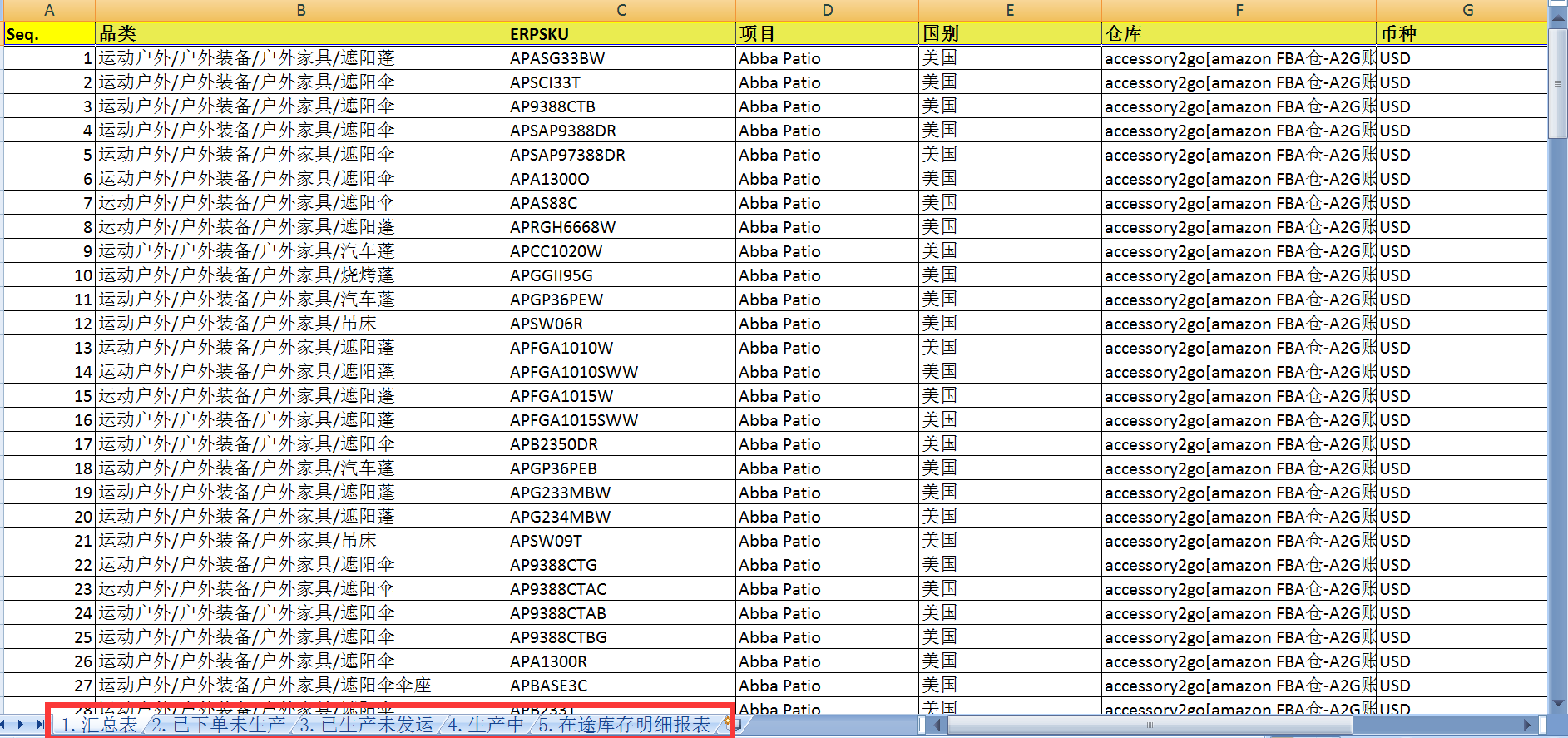Click the ERPSKU header cell

(621, 34)
